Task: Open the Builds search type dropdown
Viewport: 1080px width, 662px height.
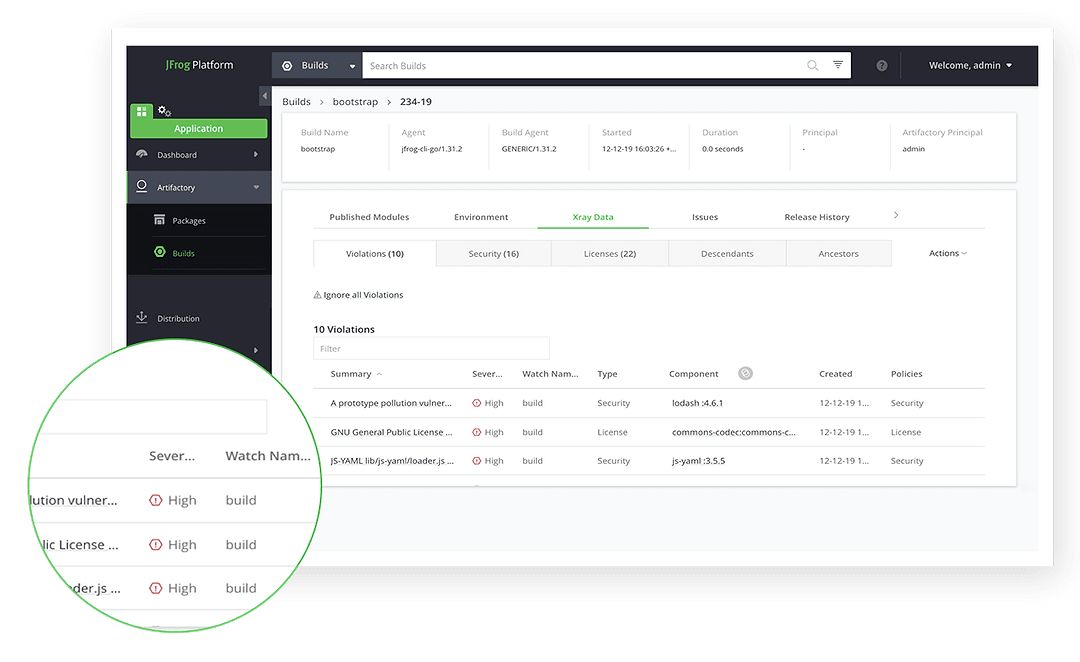Action: [317, 66]
